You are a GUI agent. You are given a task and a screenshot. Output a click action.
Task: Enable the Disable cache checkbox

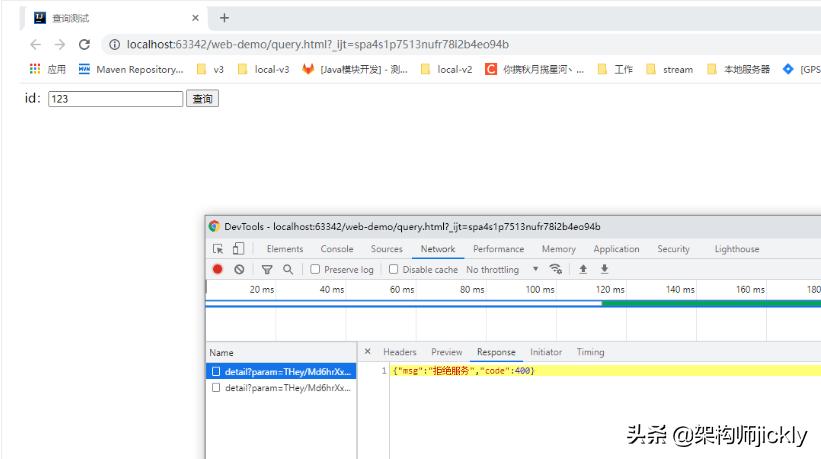[393, 269]
